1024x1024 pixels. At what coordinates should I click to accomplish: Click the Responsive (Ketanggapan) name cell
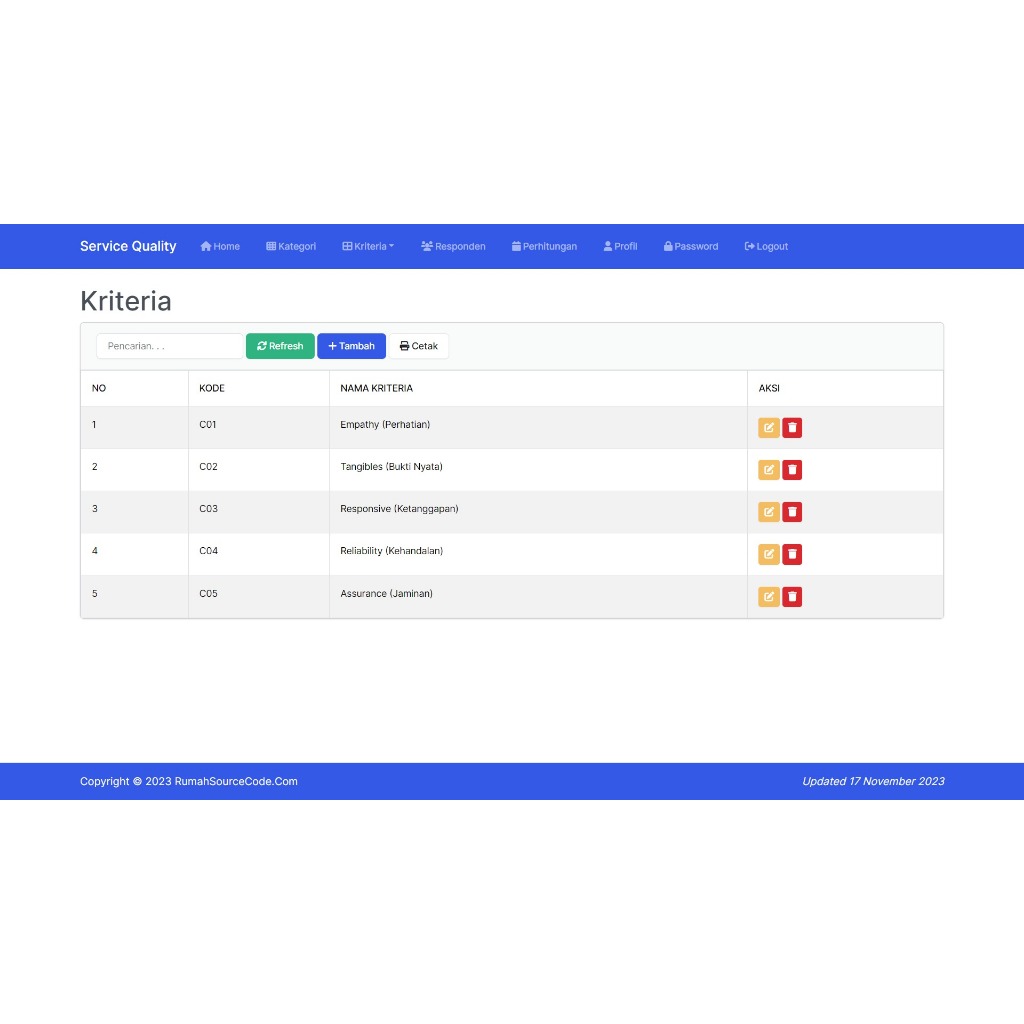tap(538, 512)
